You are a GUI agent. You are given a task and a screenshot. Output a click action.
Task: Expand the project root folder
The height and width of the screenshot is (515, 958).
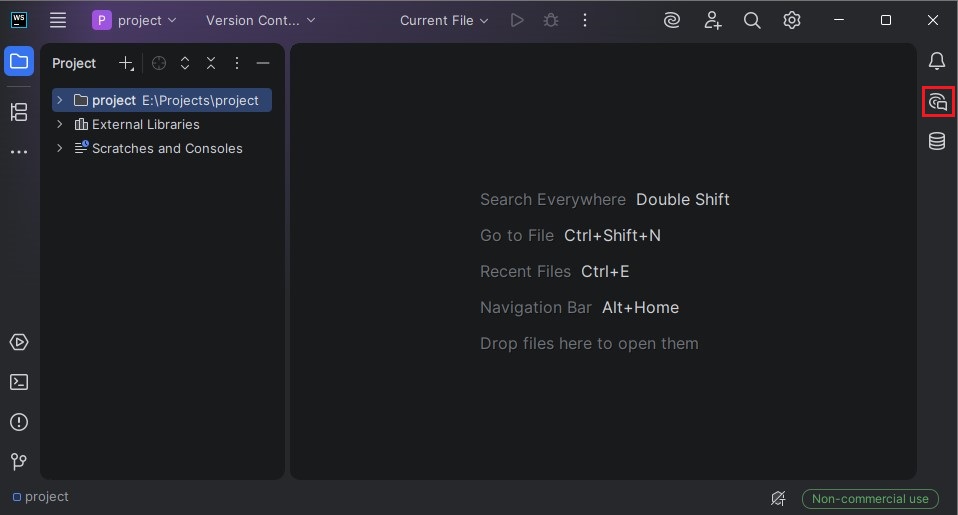pyautogui.click(x=60, y=100)
